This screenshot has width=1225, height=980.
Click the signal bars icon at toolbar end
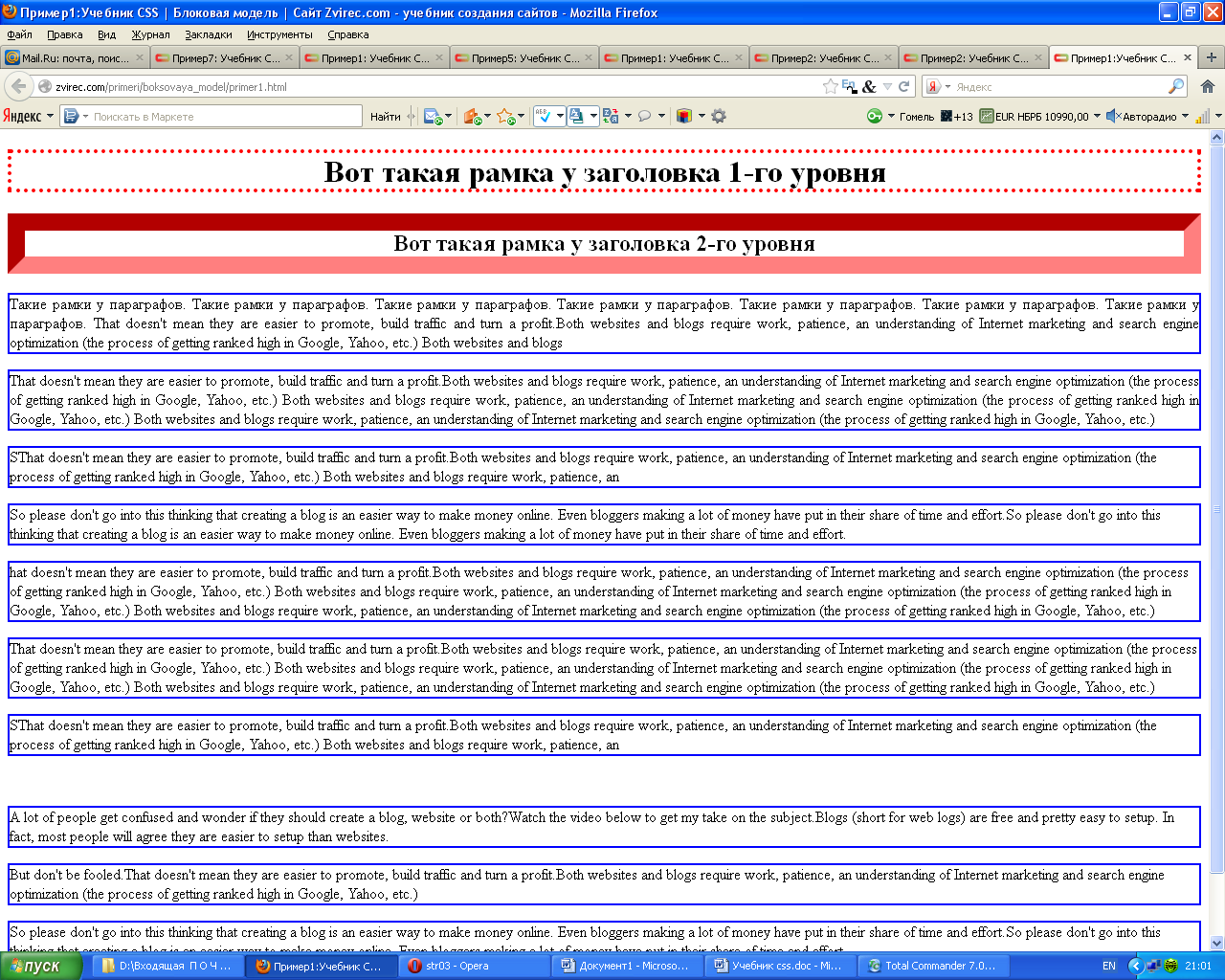click(1202, 116)
